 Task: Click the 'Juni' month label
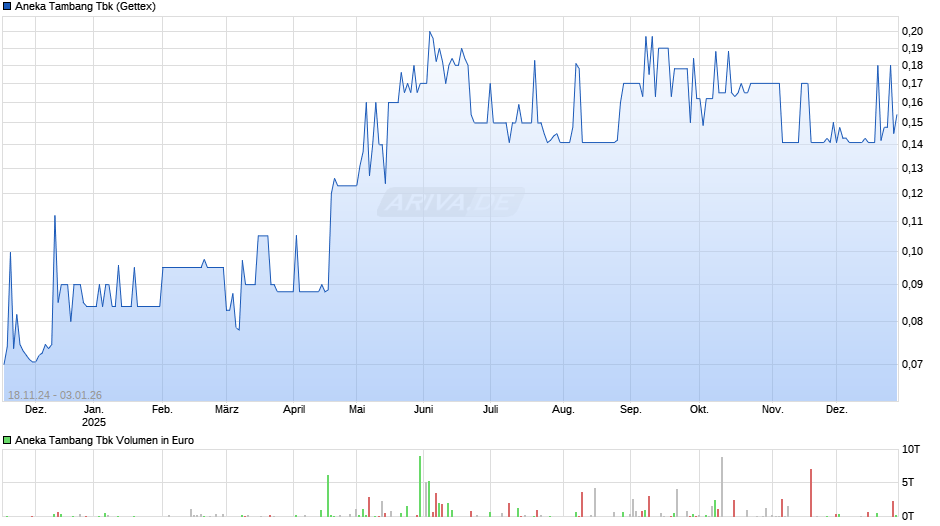[x=423, y=410]
